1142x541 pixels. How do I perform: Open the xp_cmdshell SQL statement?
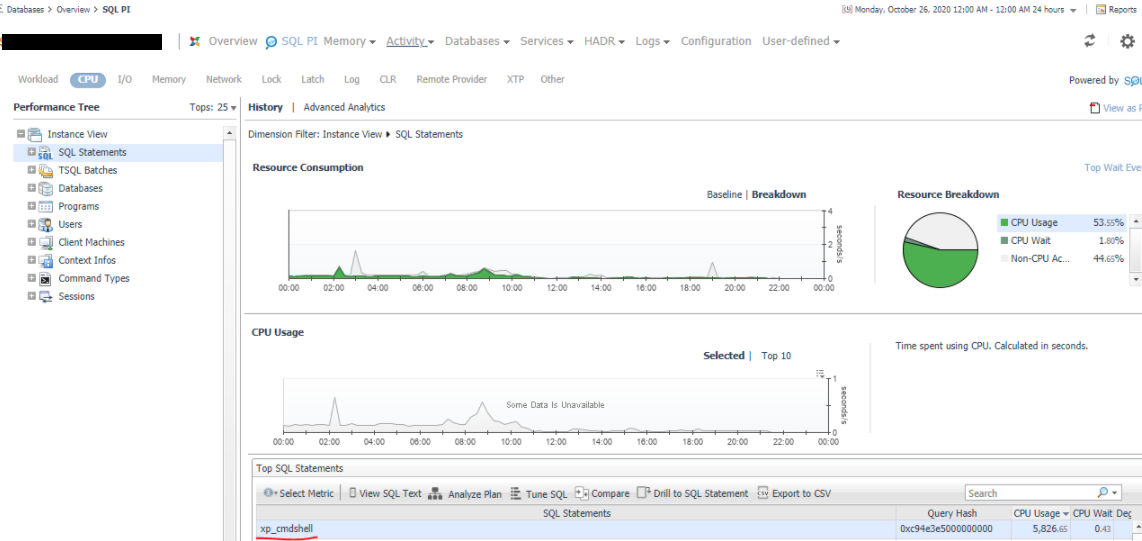point(286,529)
